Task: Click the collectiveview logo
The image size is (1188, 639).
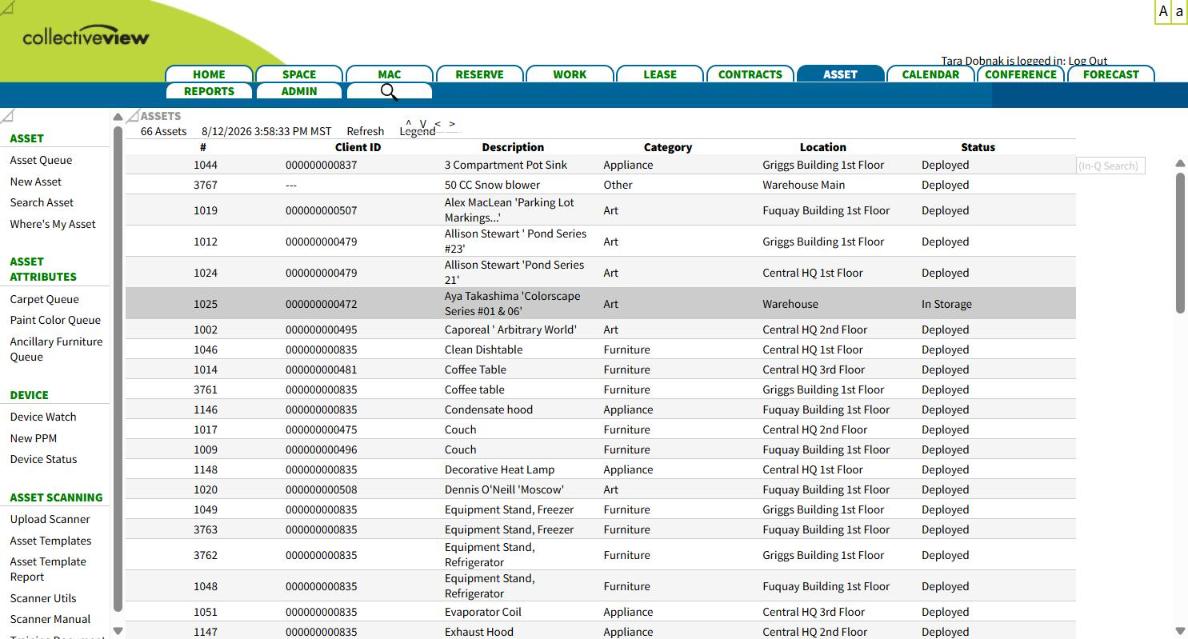Action: 86,36
